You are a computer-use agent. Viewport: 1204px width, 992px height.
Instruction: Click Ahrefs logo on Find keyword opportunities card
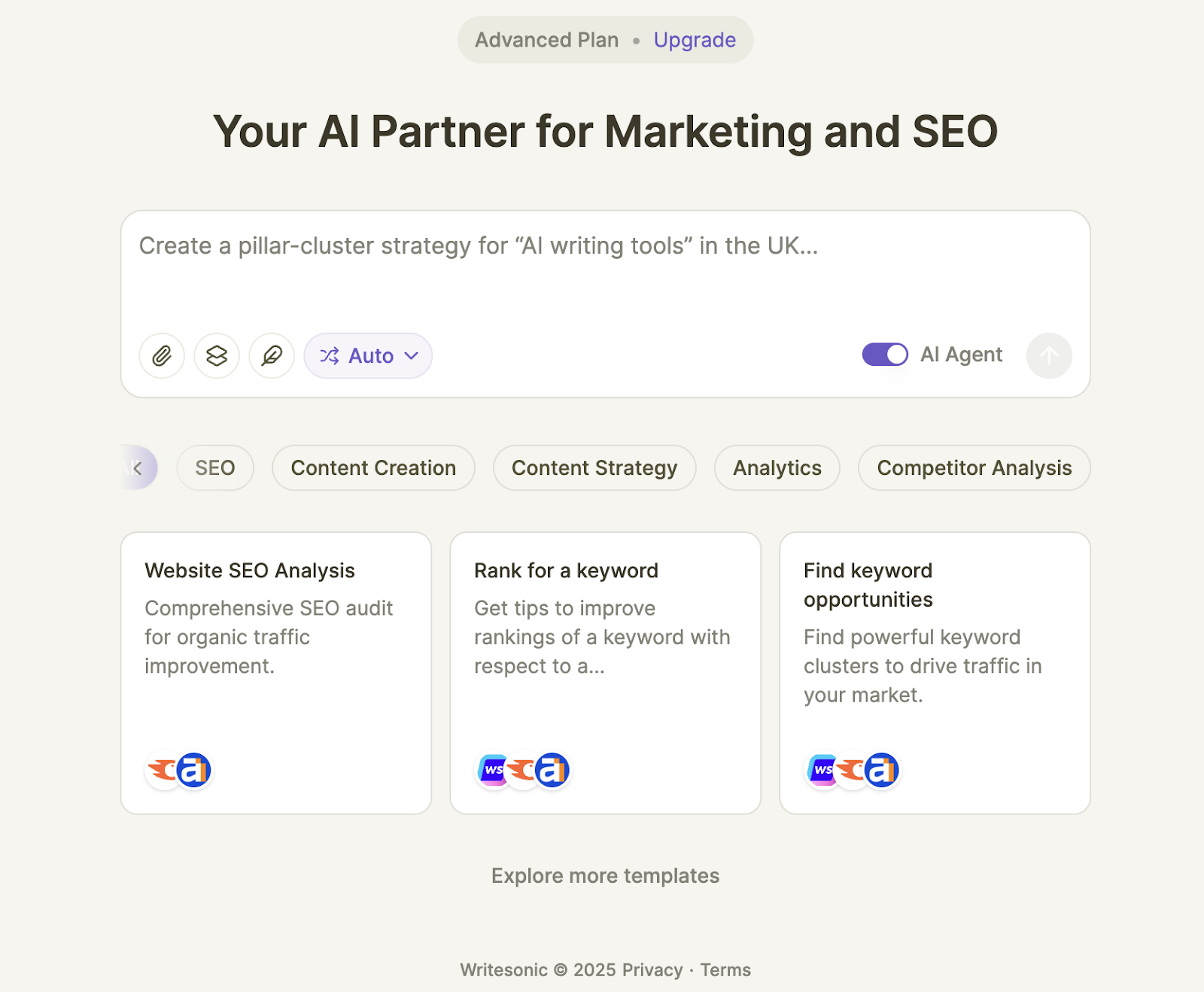[881, 770]
